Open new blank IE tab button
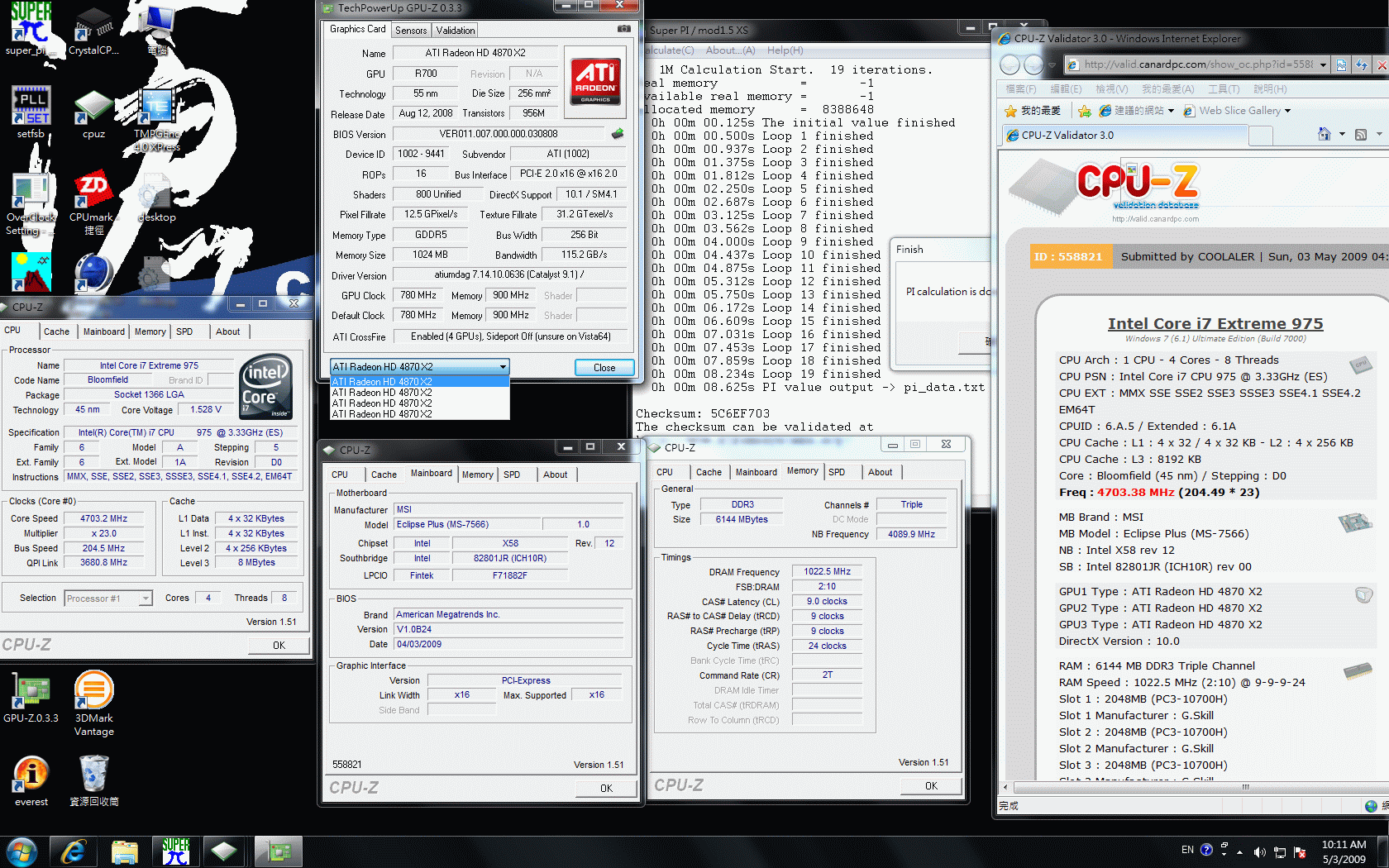 [x=1261, y=136]
